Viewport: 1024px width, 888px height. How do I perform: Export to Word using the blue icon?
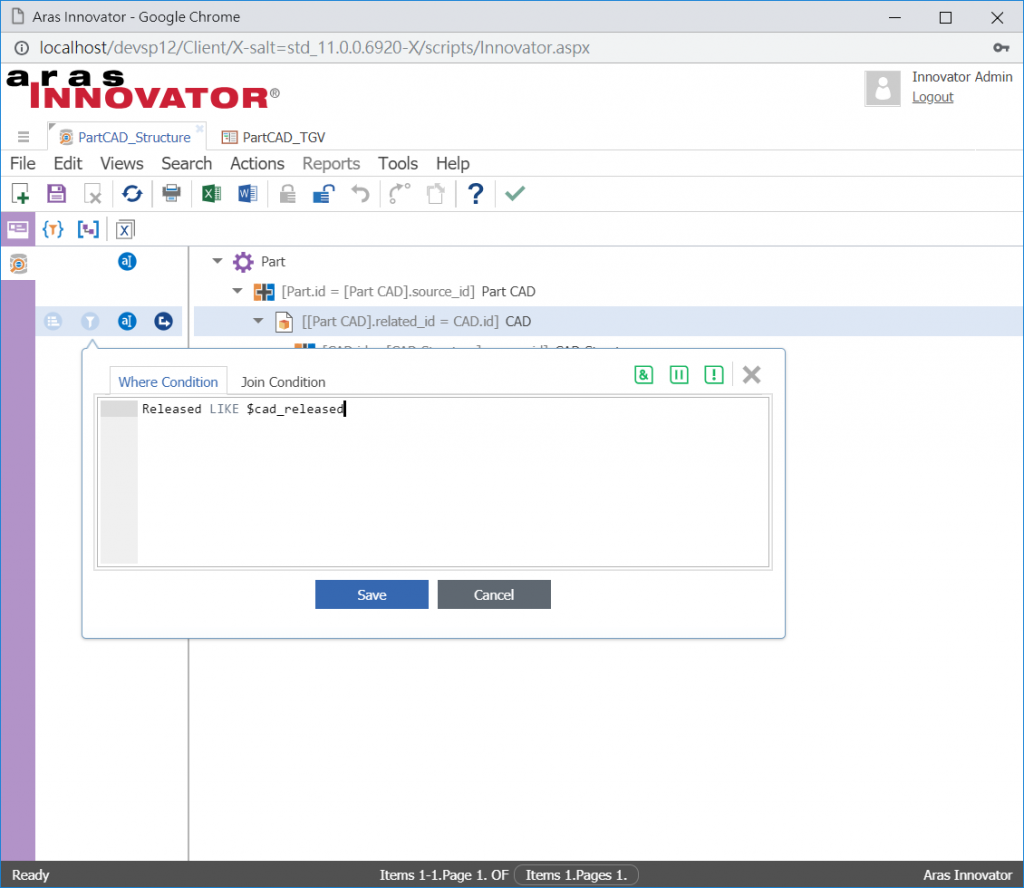248,193
